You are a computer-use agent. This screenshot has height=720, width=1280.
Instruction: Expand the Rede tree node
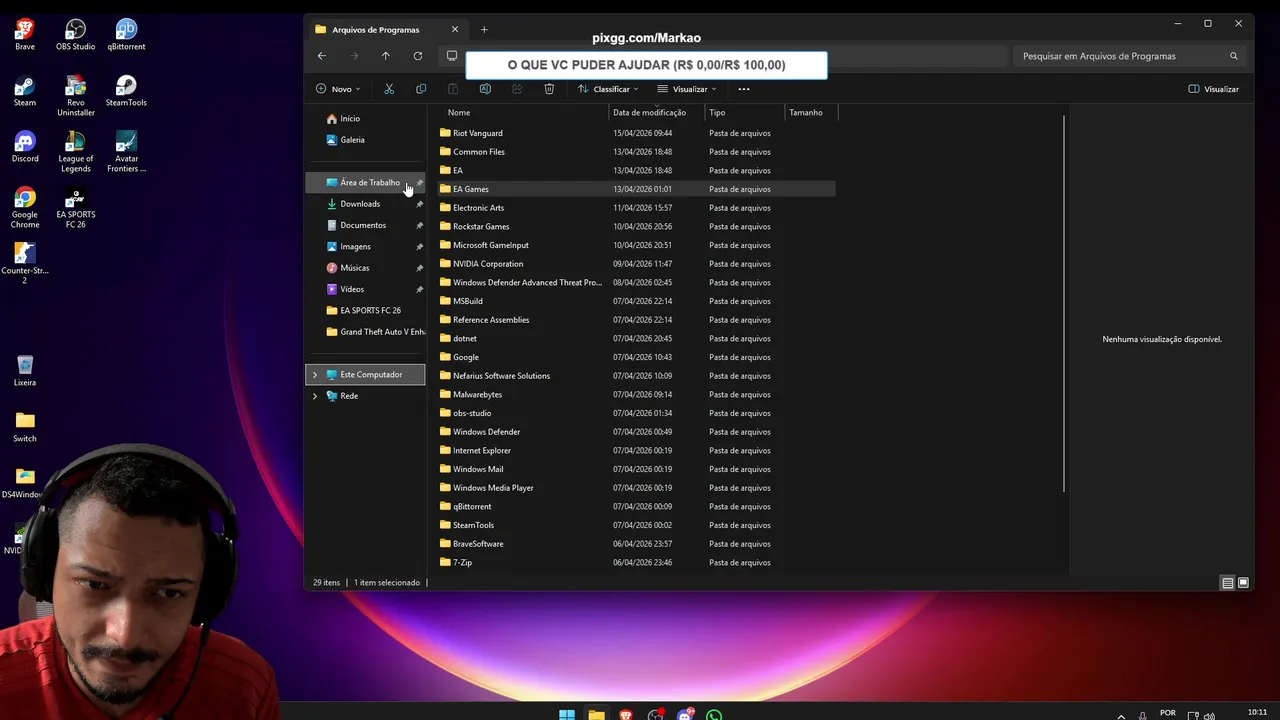[315, 396]
